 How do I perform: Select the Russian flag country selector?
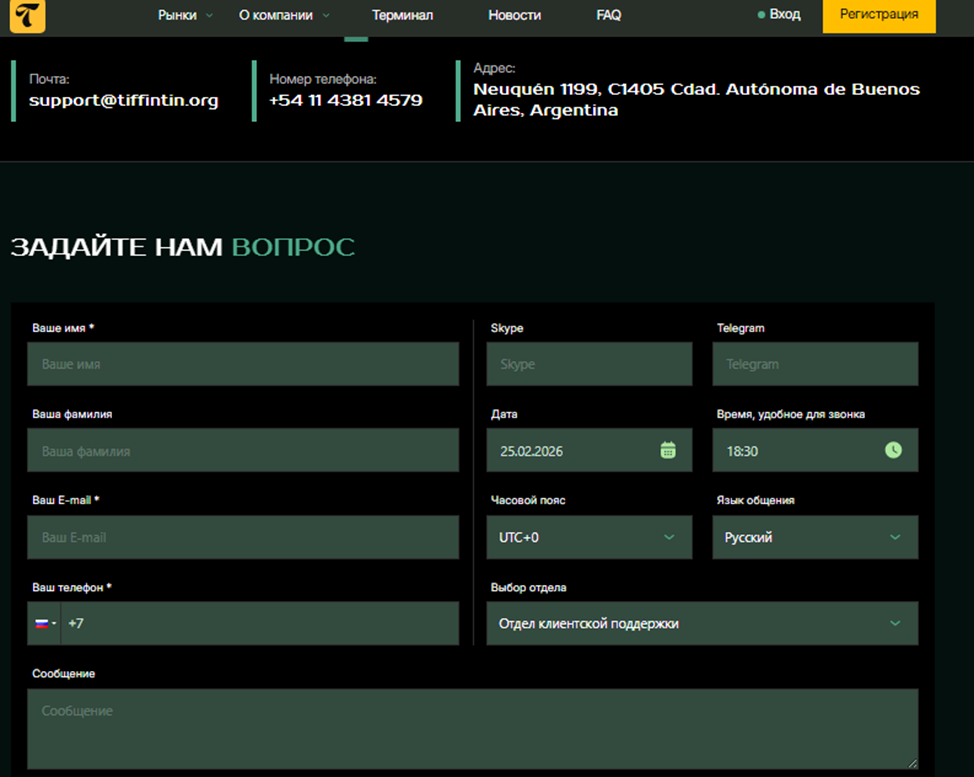[44, 623]
